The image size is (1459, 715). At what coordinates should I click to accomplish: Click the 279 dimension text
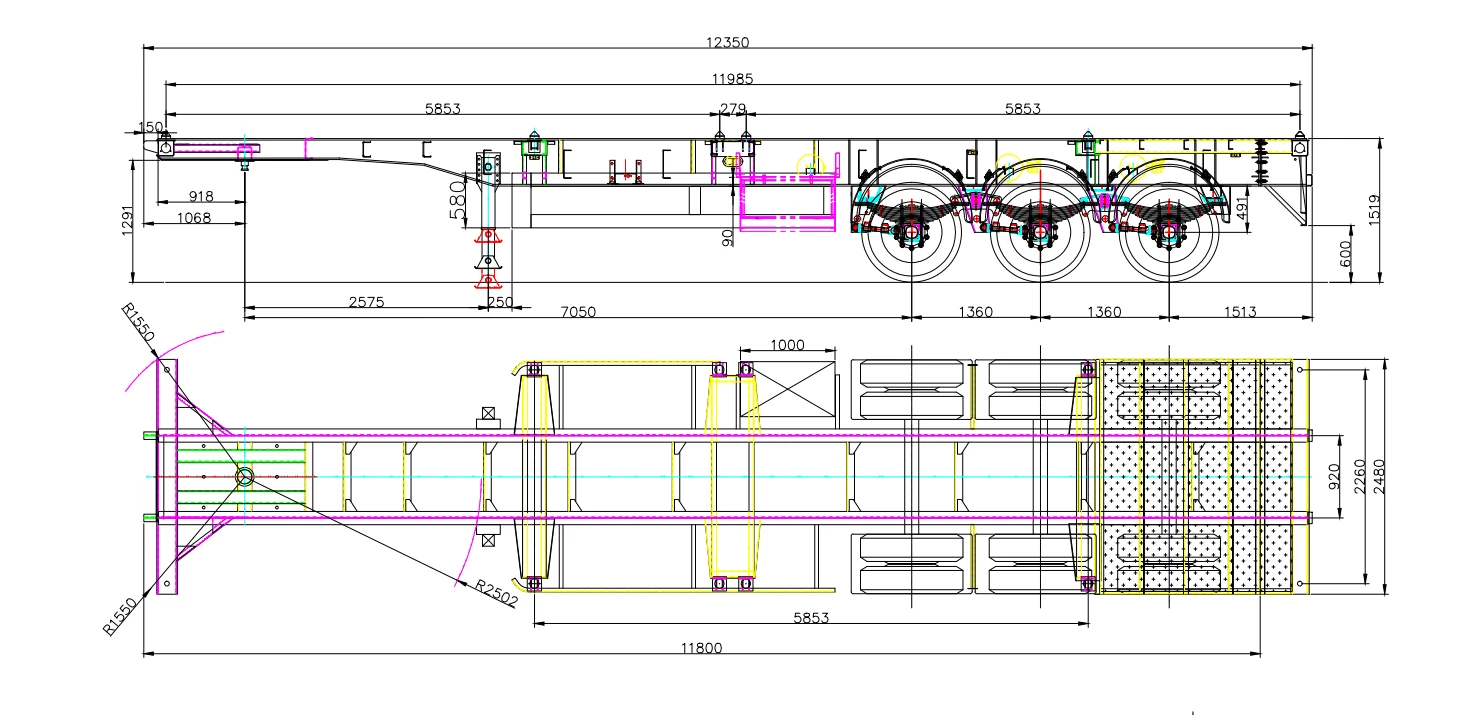(733, 108)
